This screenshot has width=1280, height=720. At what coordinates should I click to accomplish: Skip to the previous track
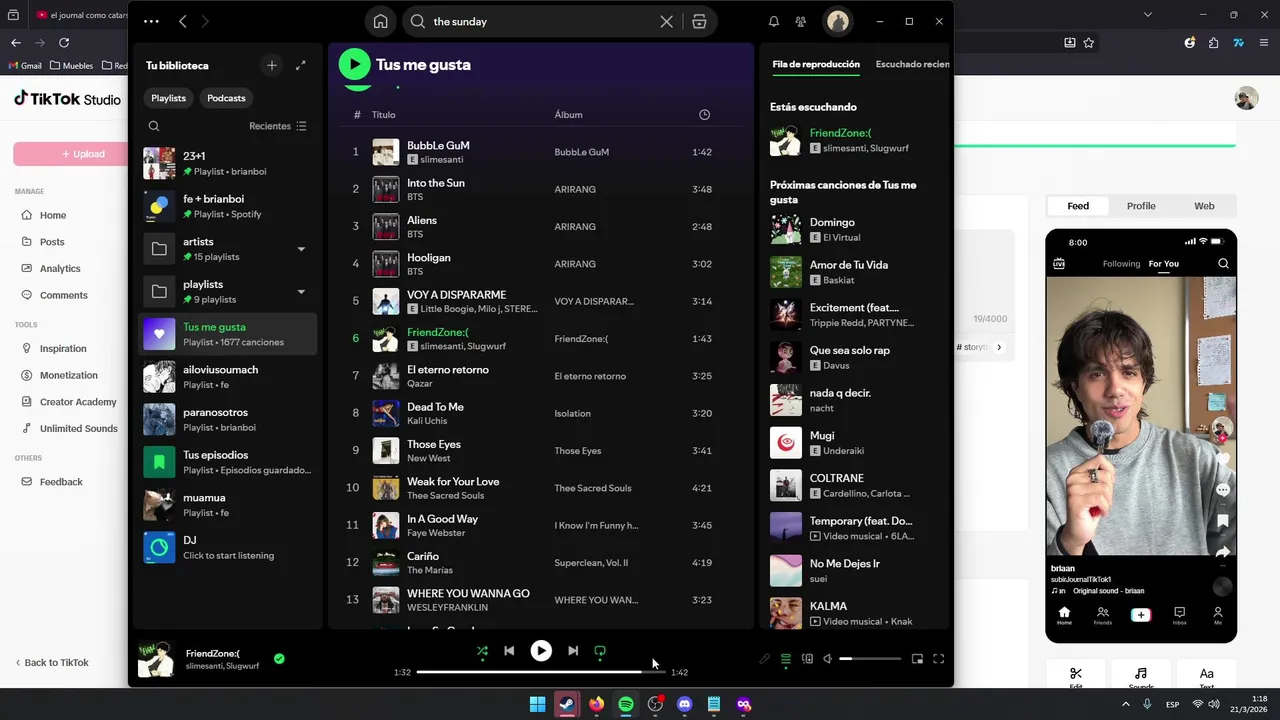(x=509, y=651)
